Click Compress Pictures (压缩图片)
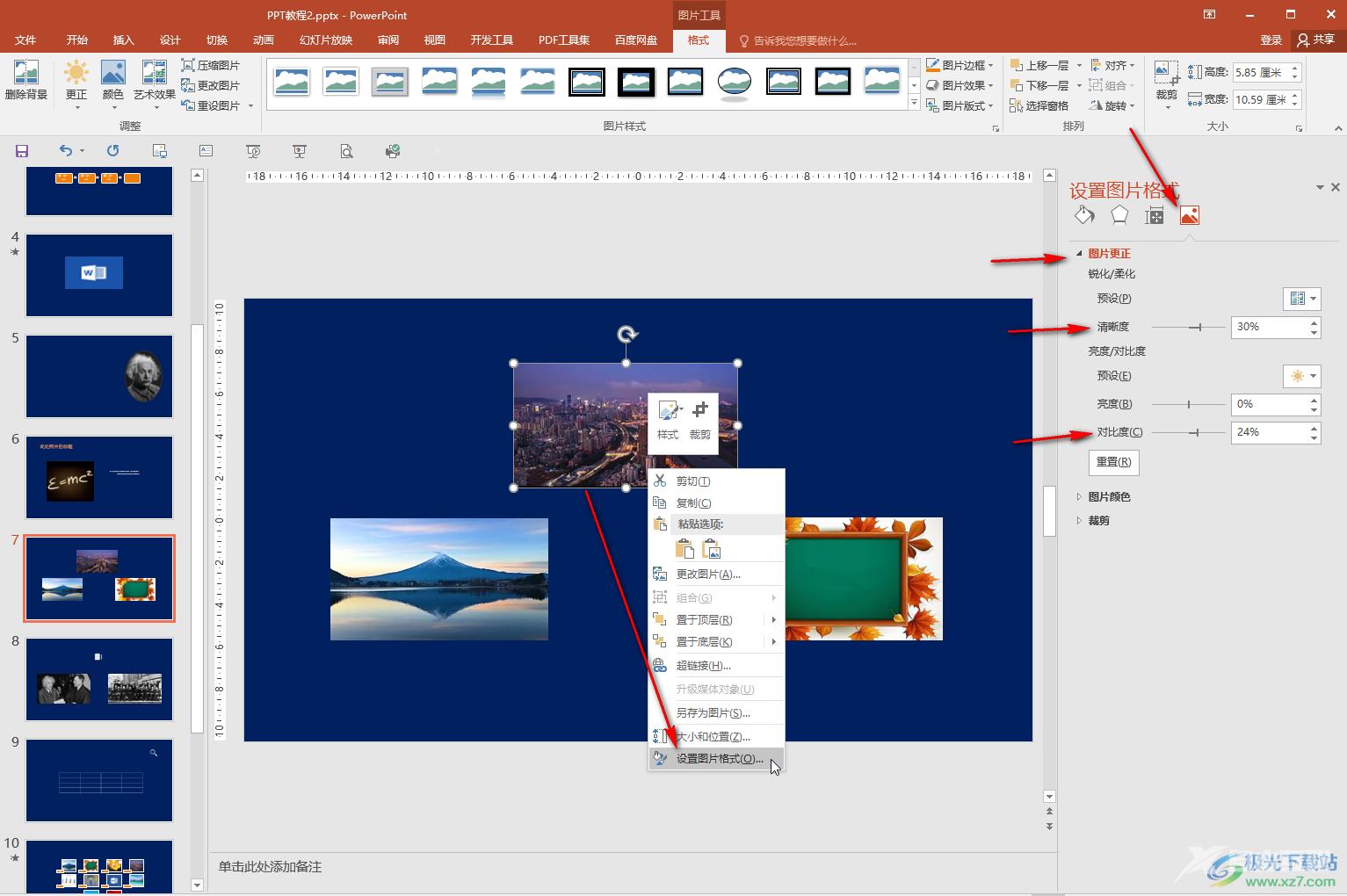This screenshot has height=896, width=1347. click(210, 65)
